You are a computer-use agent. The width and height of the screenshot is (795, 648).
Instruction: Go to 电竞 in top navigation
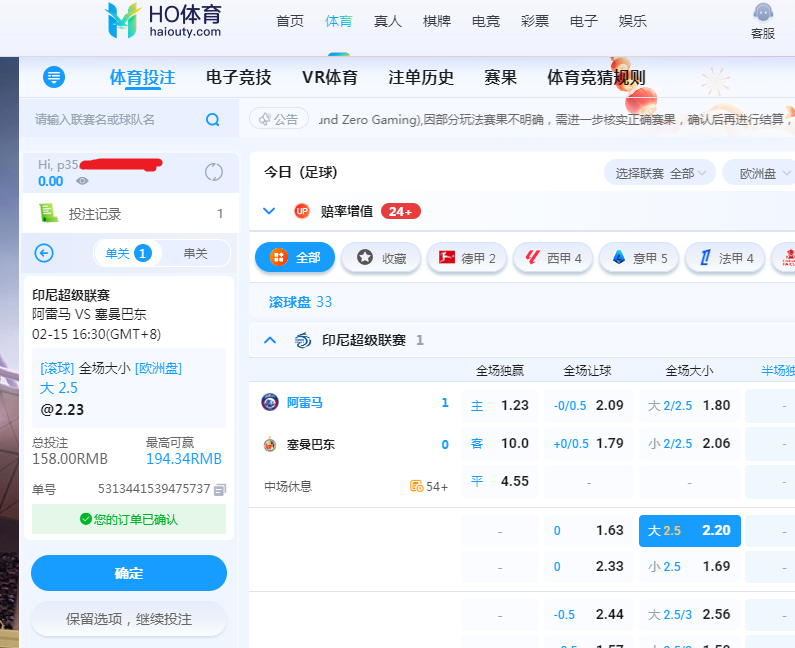486,21
